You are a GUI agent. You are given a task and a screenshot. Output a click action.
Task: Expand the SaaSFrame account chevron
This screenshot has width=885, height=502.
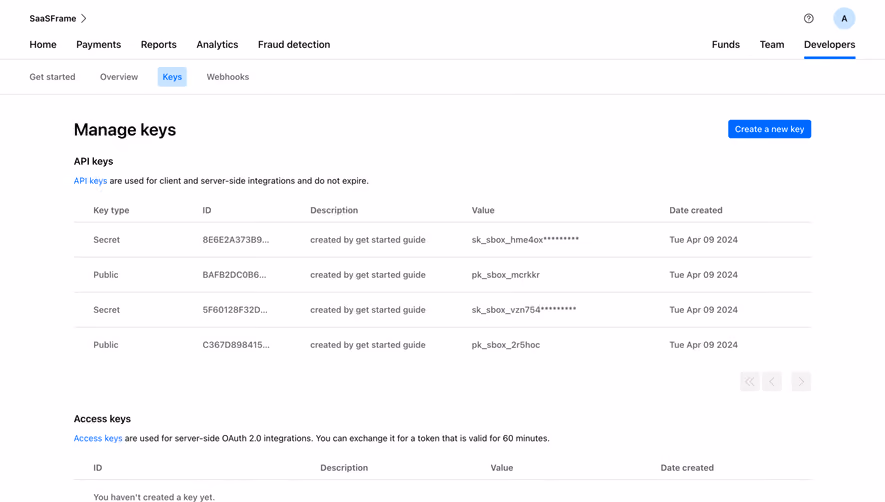click(84, 19)
